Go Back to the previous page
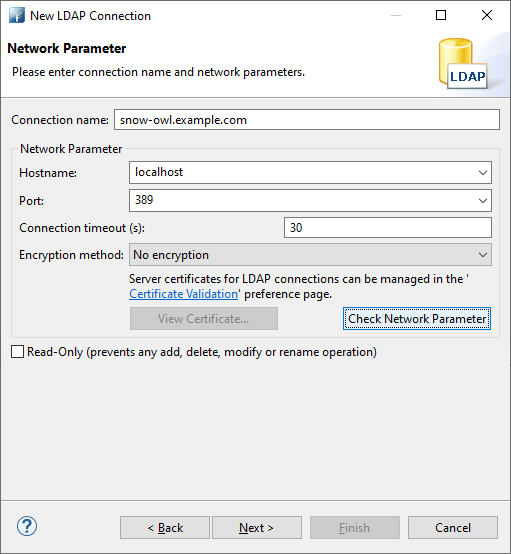This screenshot has height=554, width=511. pos(165,528)
